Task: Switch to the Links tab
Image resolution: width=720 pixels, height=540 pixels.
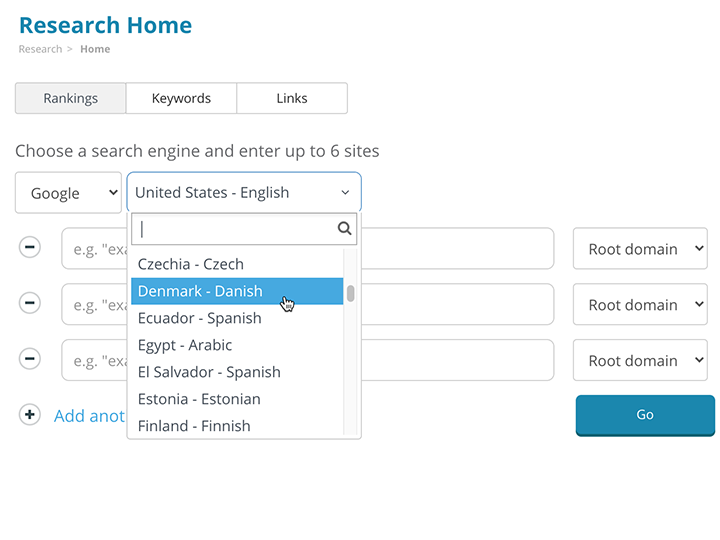Action: click(292, 98)
